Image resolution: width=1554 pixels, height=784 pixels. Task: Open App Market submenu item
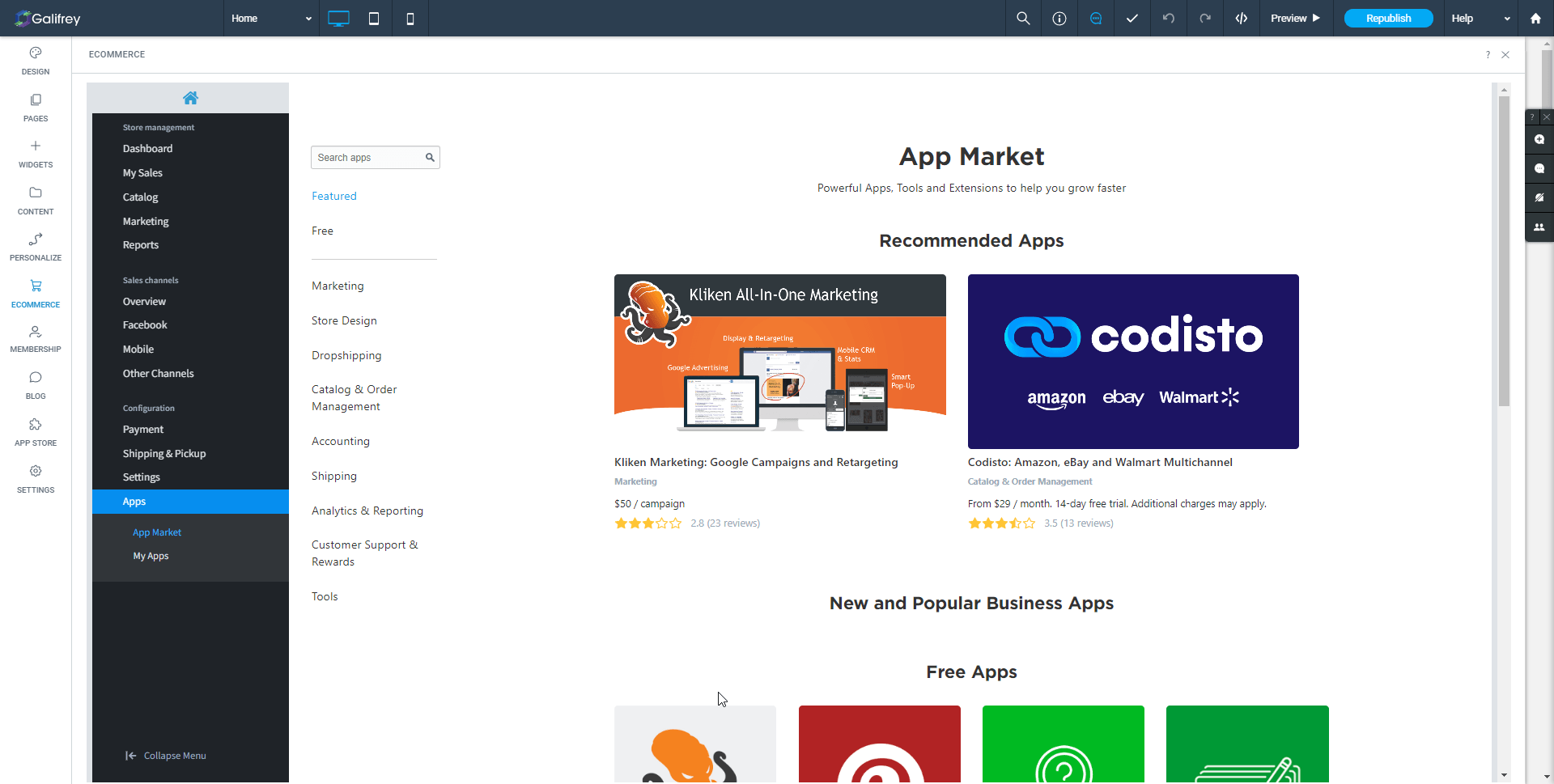pyautogui.click(x=157, y=532)
